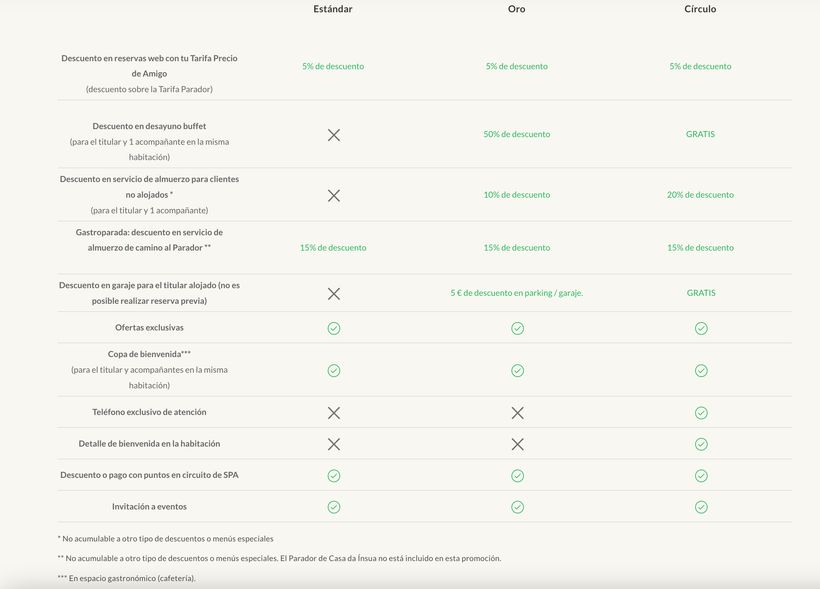
Task: Click the Oro column header
Action: coord(517,9)
